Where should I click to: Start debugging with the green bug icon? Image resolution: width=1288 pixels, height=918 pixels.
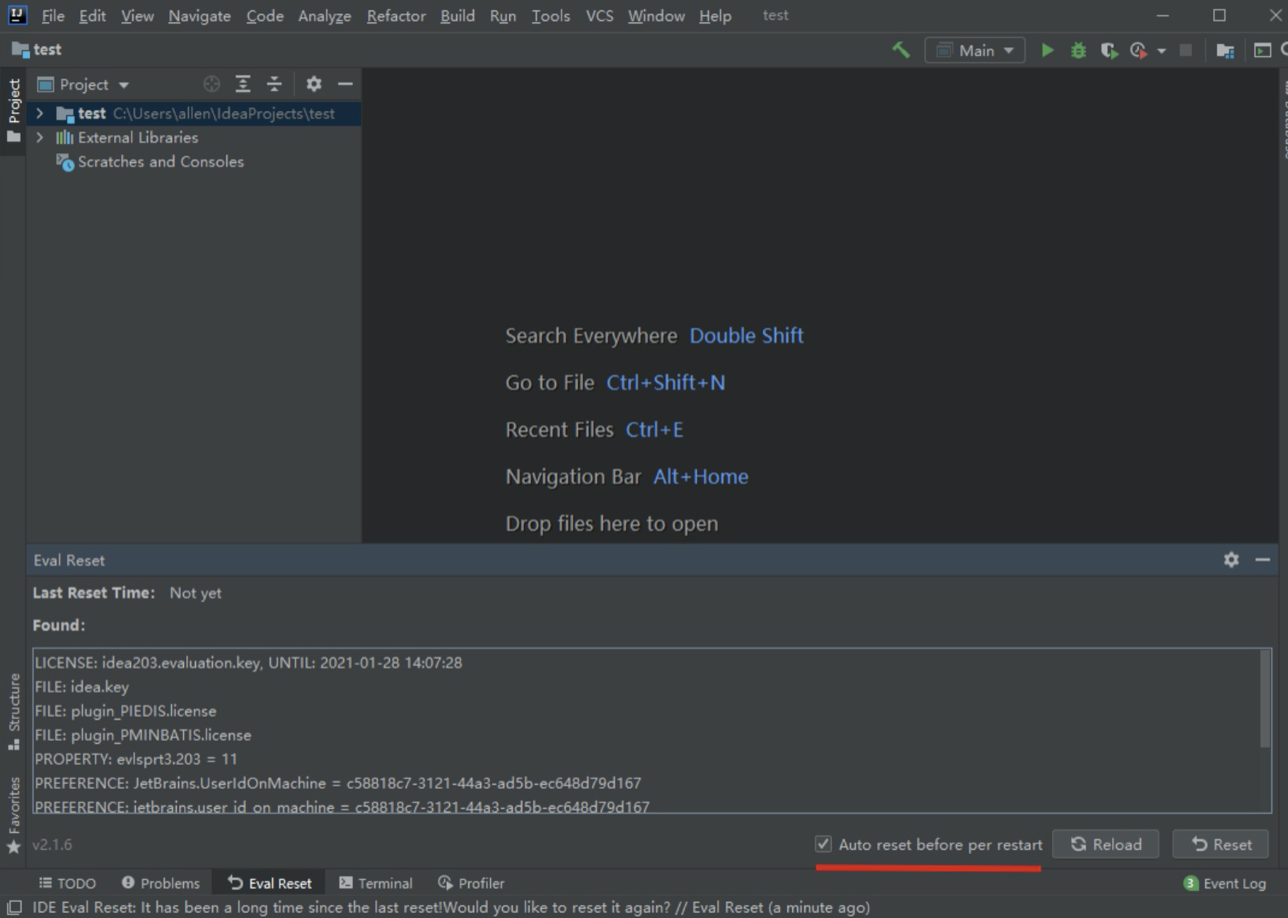(x=1078, y=50)
